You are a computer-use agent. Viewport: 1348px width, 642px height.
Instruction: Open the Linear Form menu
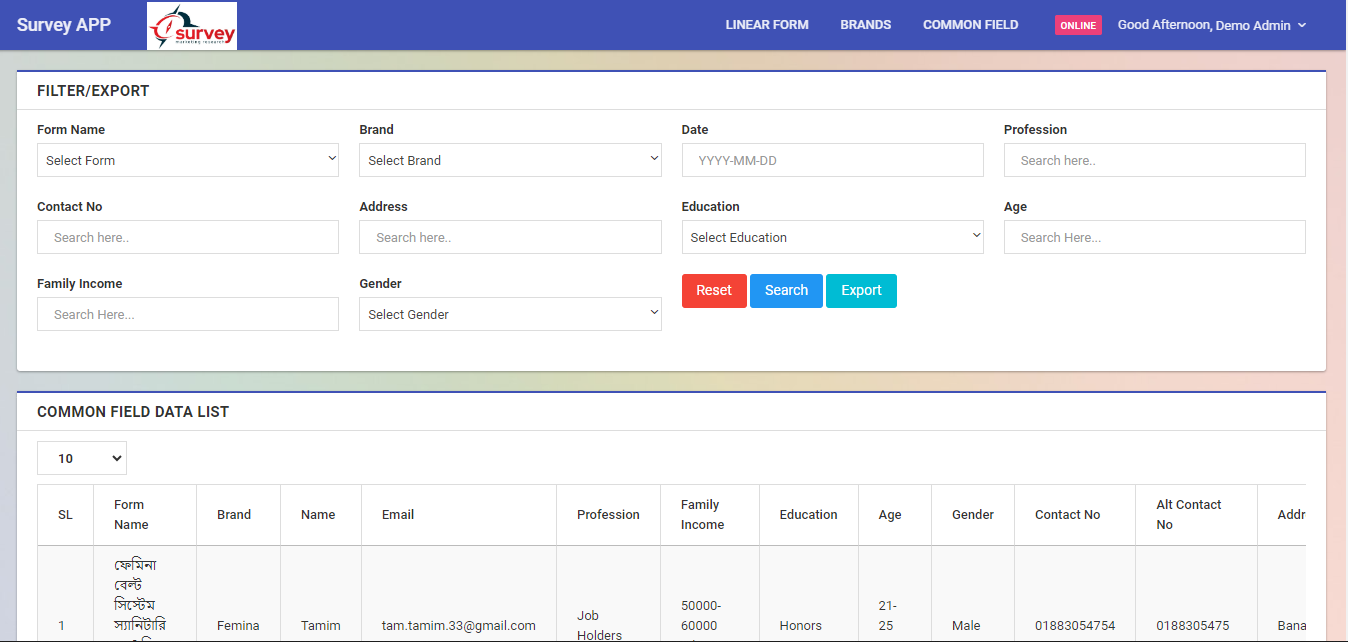[767, 25]
